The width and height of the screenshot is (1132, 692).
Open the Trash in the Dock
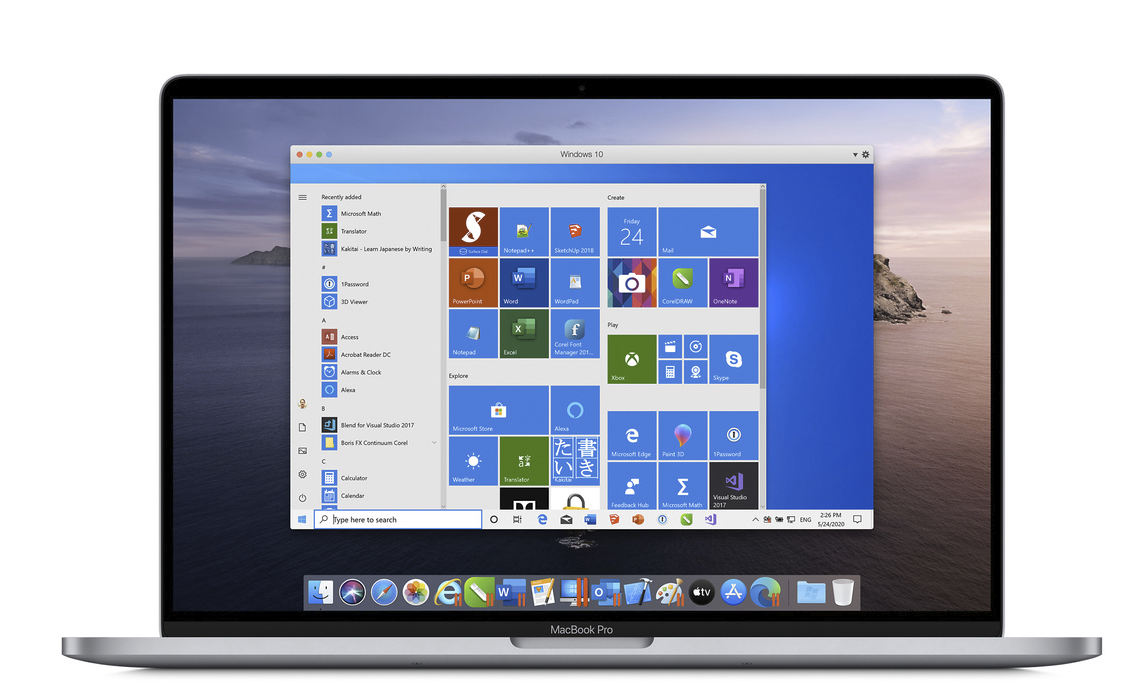click(x=843, y=592)
